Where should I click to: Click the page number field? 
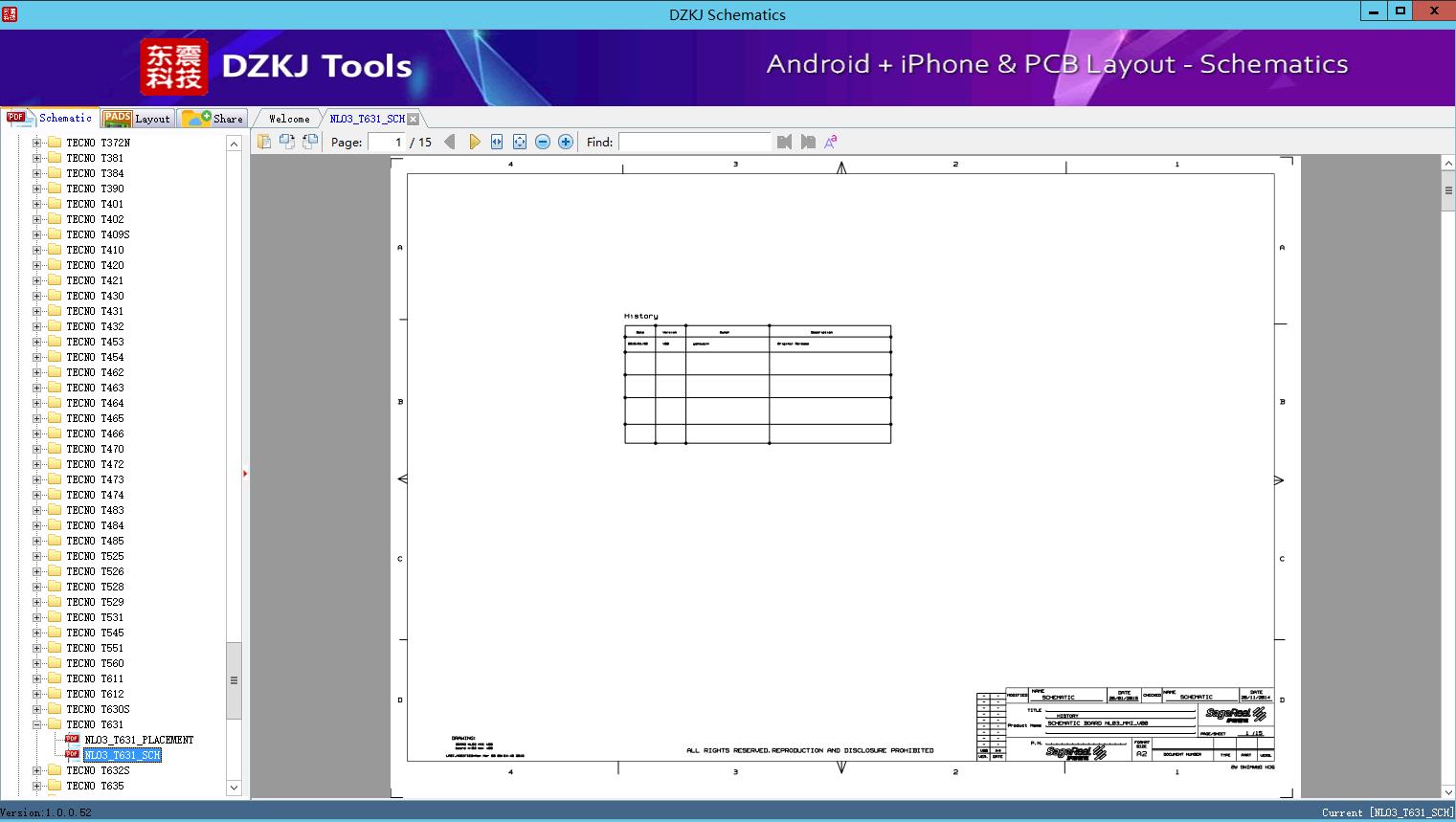point(387,142)
